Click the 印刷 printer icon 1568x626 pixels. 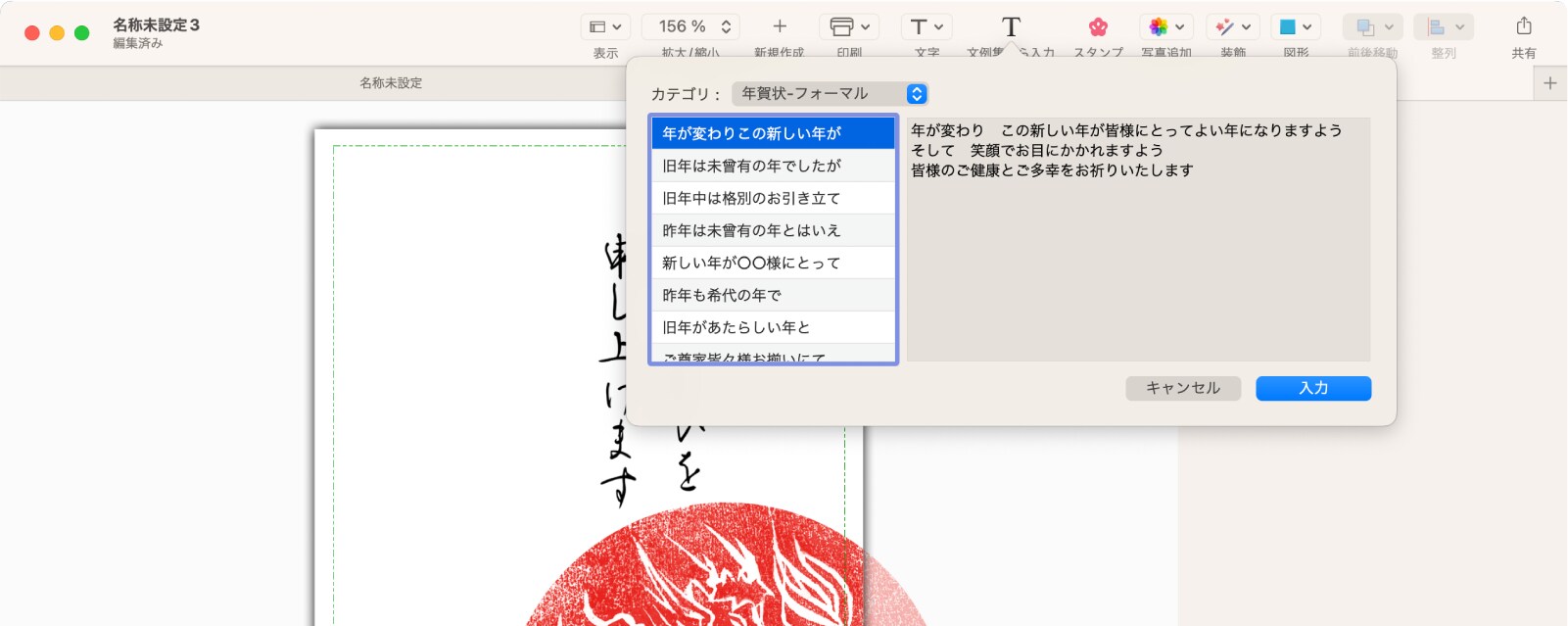(841, 26)
